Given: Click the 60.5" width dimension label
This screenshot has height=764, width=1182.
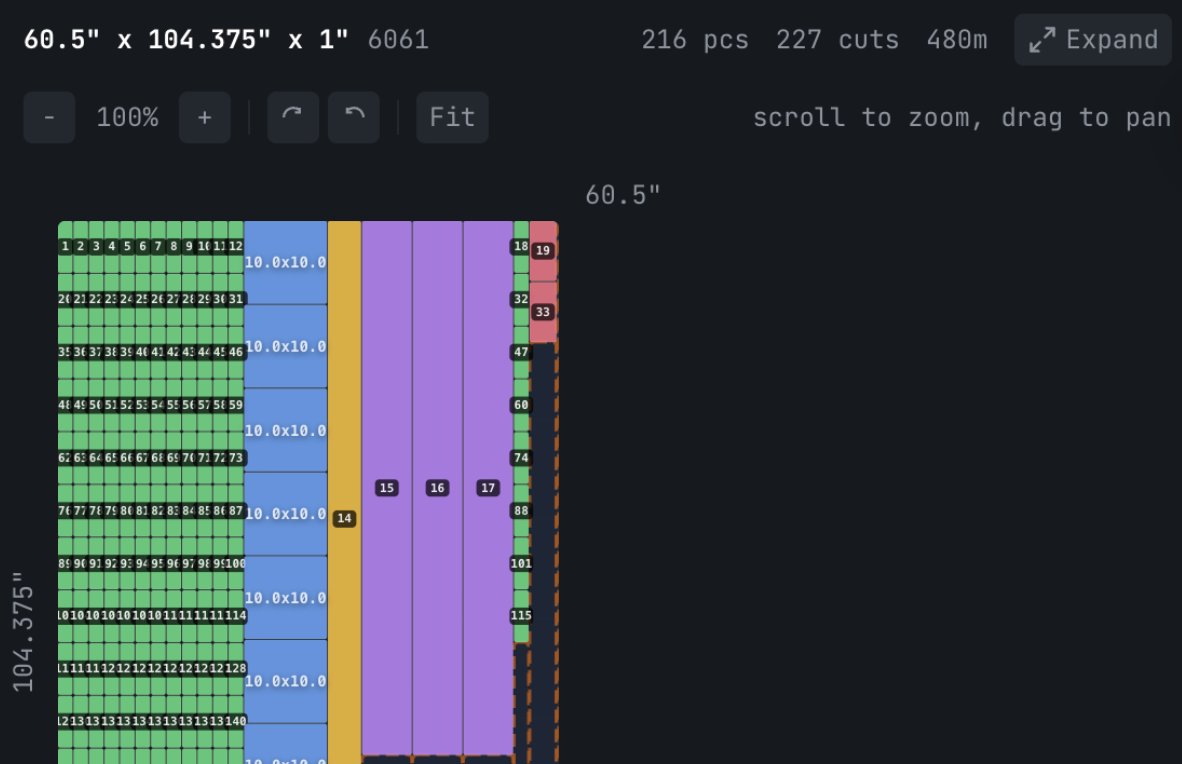Looking at the screenshot, I should point(623,195).
